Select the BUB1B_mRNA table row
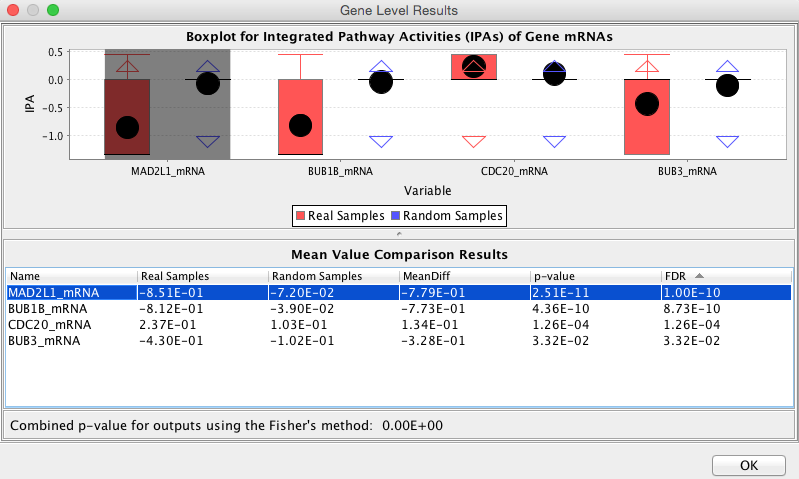Screen dimensions: 799x479 coord(399,309)
